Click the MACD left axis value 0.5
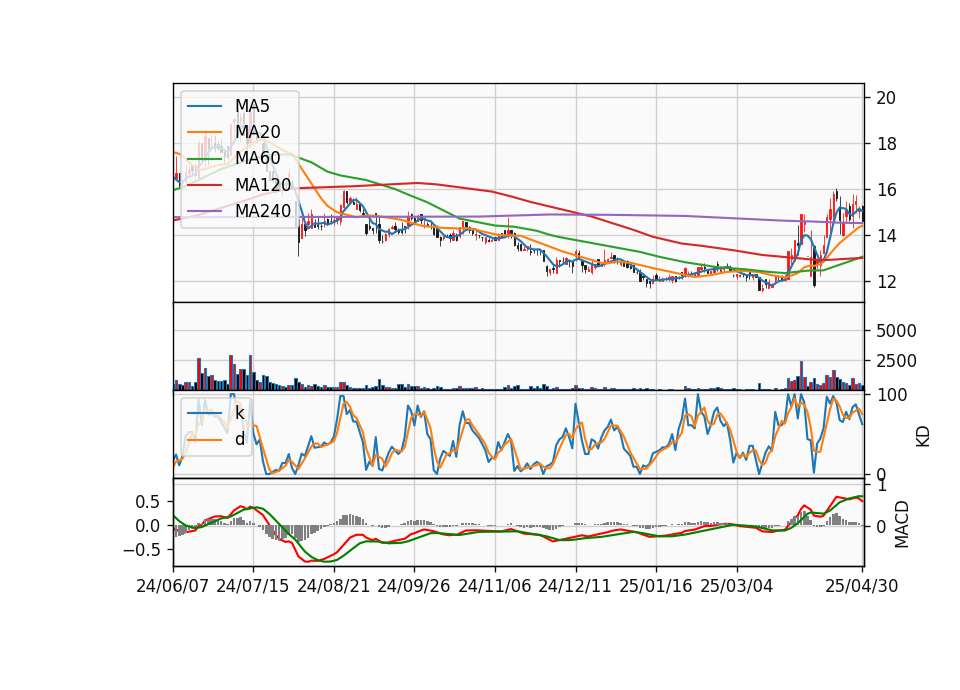The height and width of the screenshot is (690, 960). click(x=146, y=502)
